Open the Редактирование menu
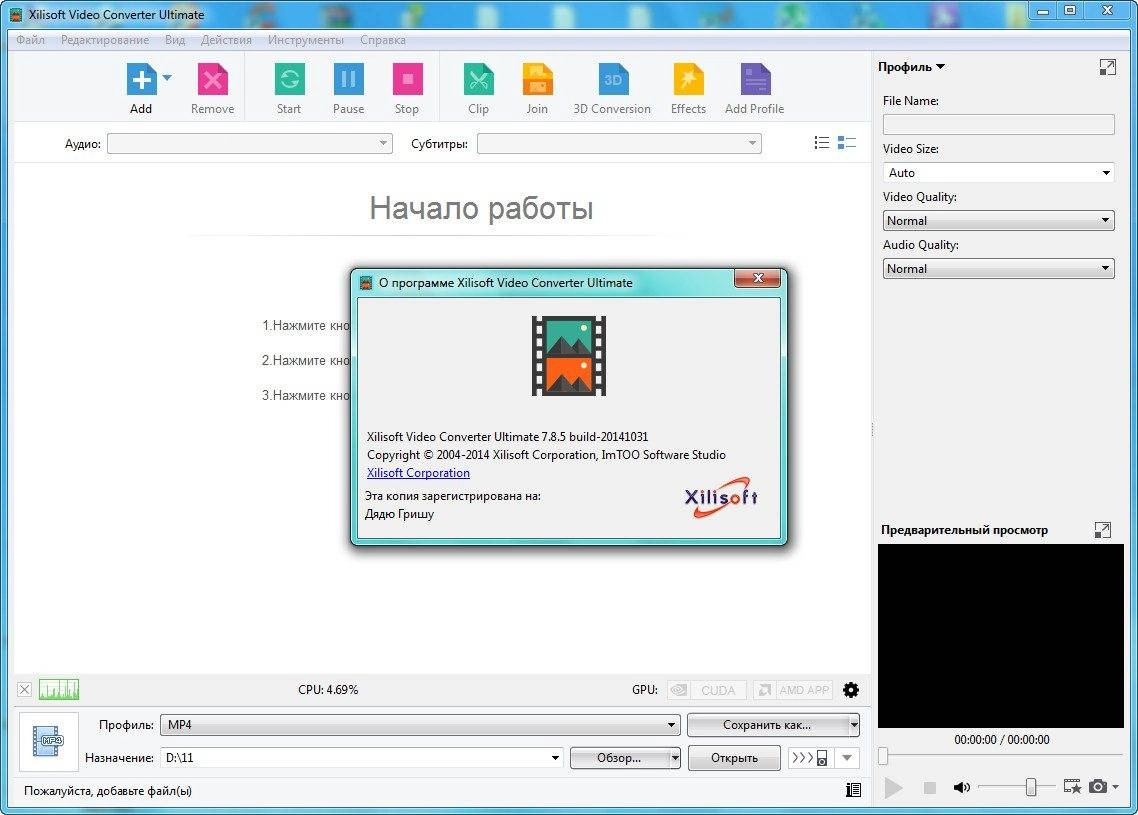1138x815 pixels. [x=105, y=40]
